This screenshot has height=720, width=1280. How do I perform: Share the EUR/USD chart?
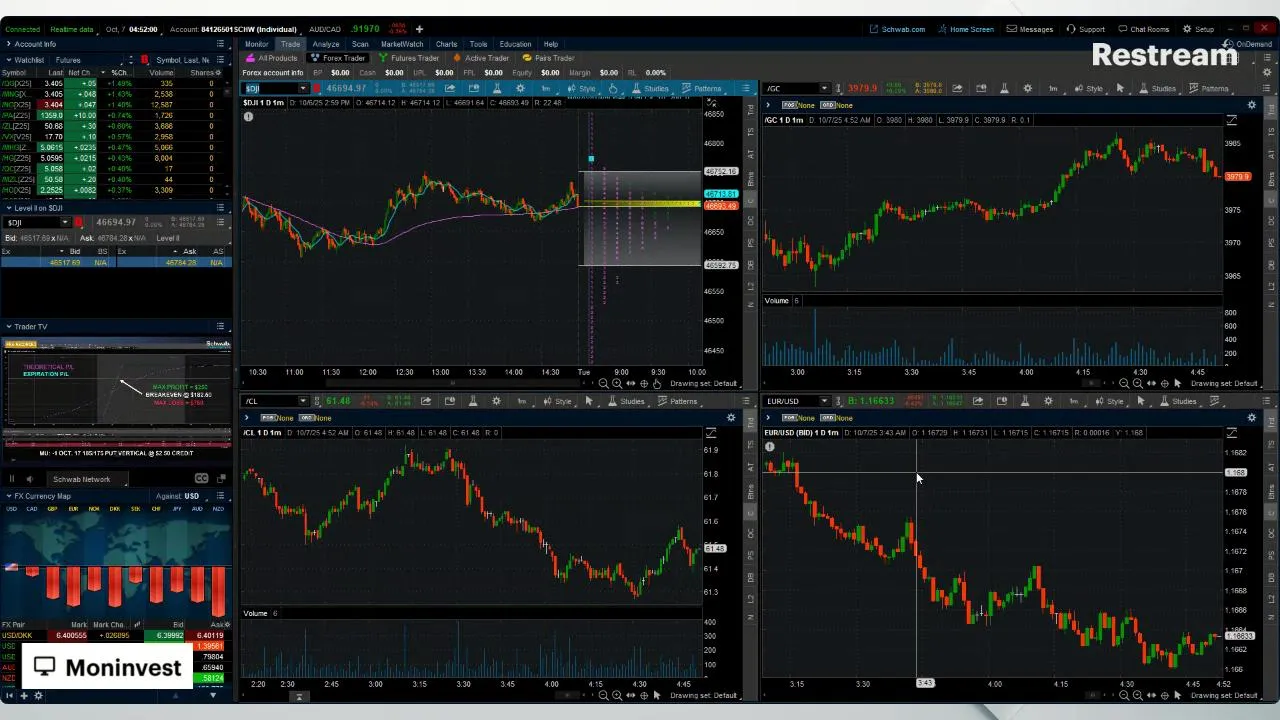tap(978, 401)
